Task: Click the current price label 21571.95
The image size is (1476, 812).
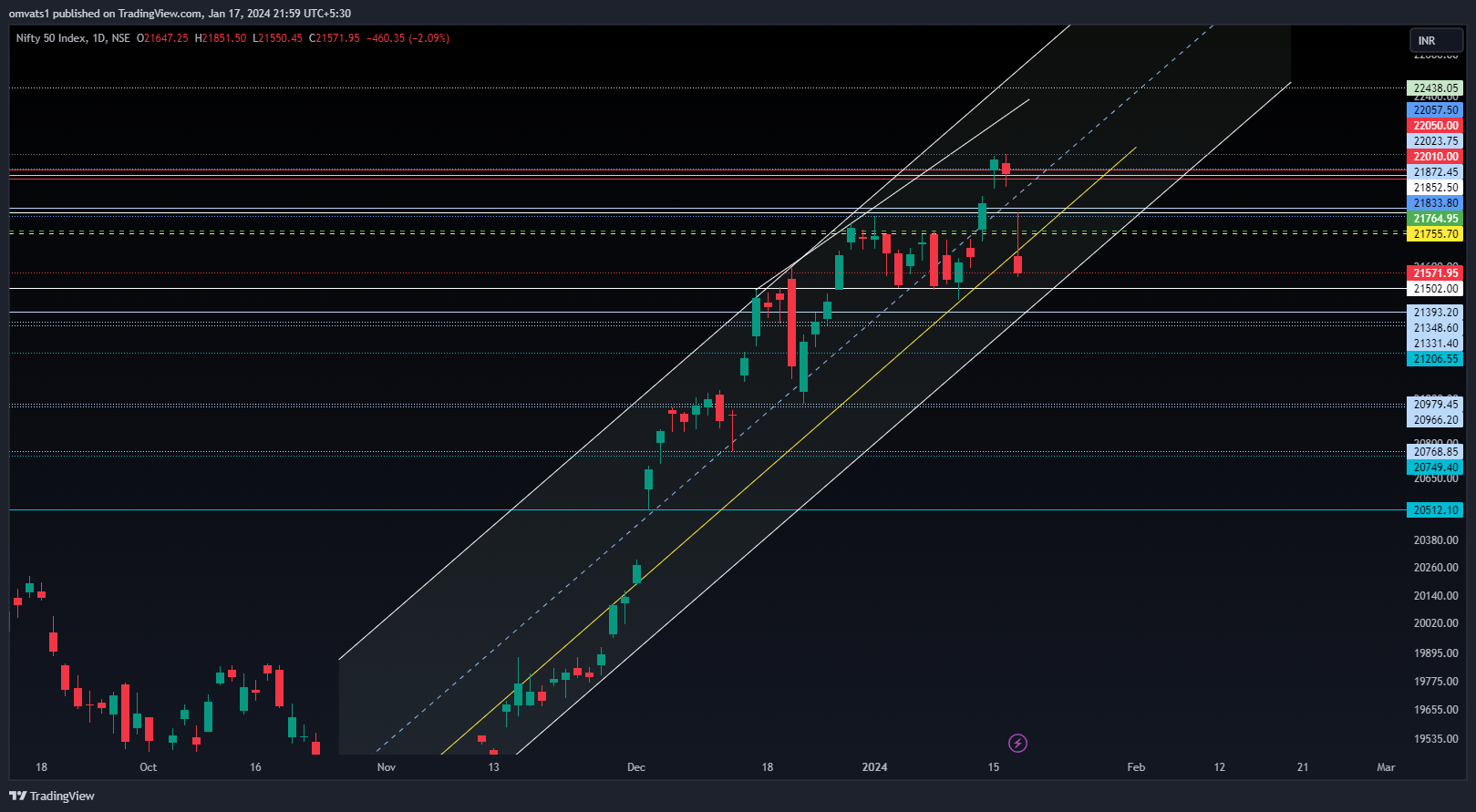Action: click(x=1435, y=273)
